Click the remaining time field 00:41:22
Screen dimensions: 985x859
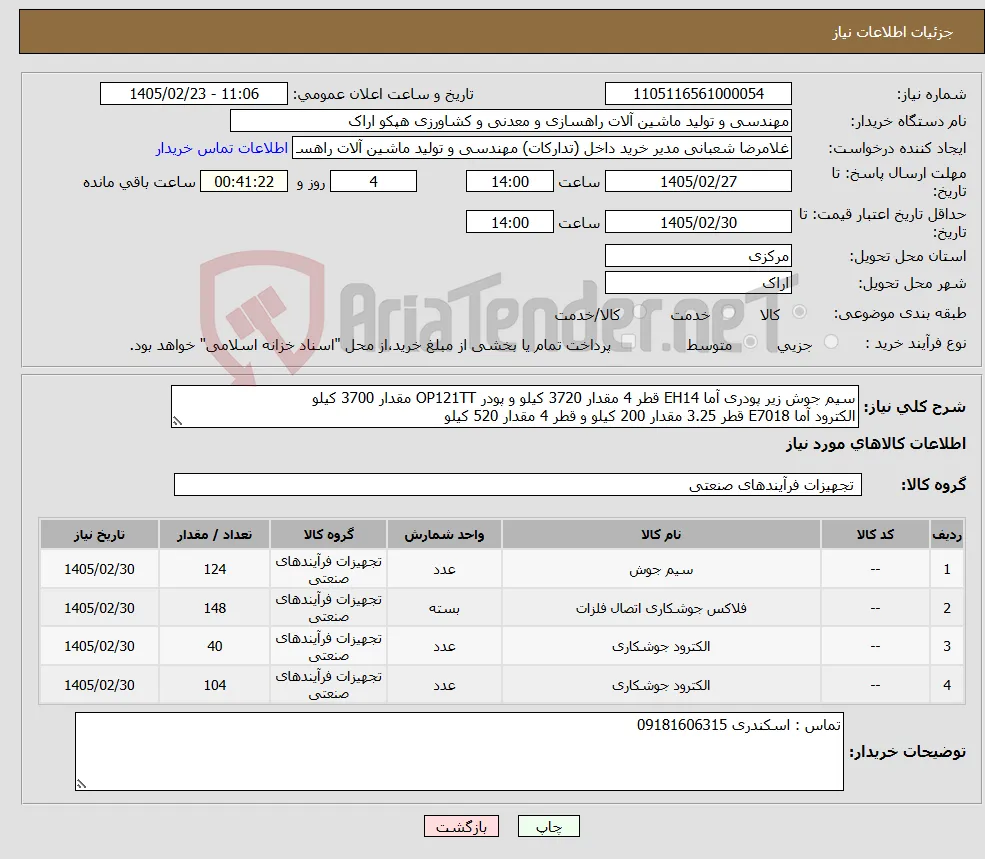(x=244, y=182)
